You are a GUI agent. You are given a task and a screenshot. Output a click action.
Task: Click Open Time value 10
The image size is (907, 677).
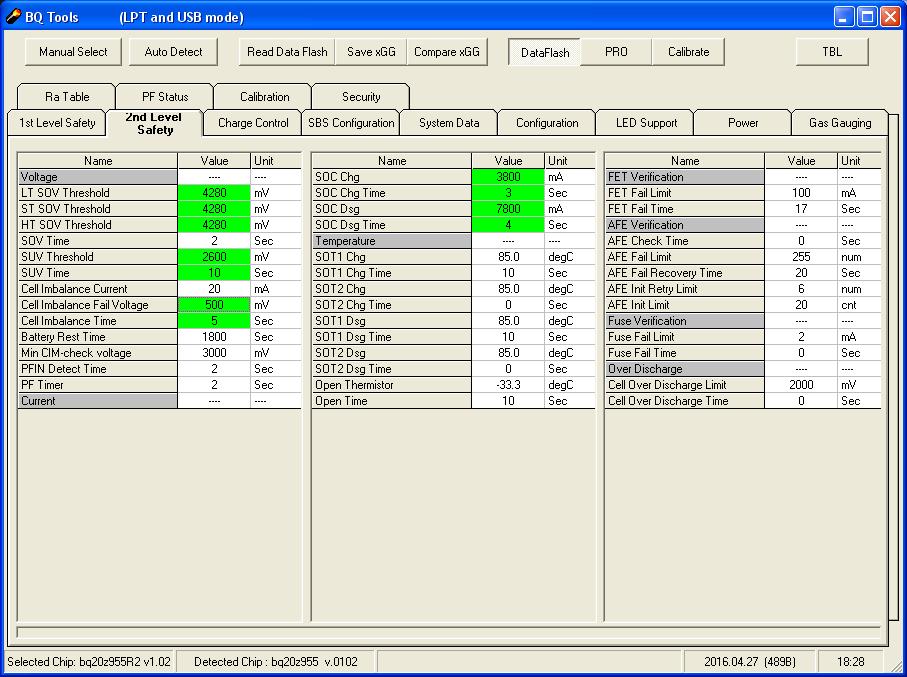click(x=508, y=401)
